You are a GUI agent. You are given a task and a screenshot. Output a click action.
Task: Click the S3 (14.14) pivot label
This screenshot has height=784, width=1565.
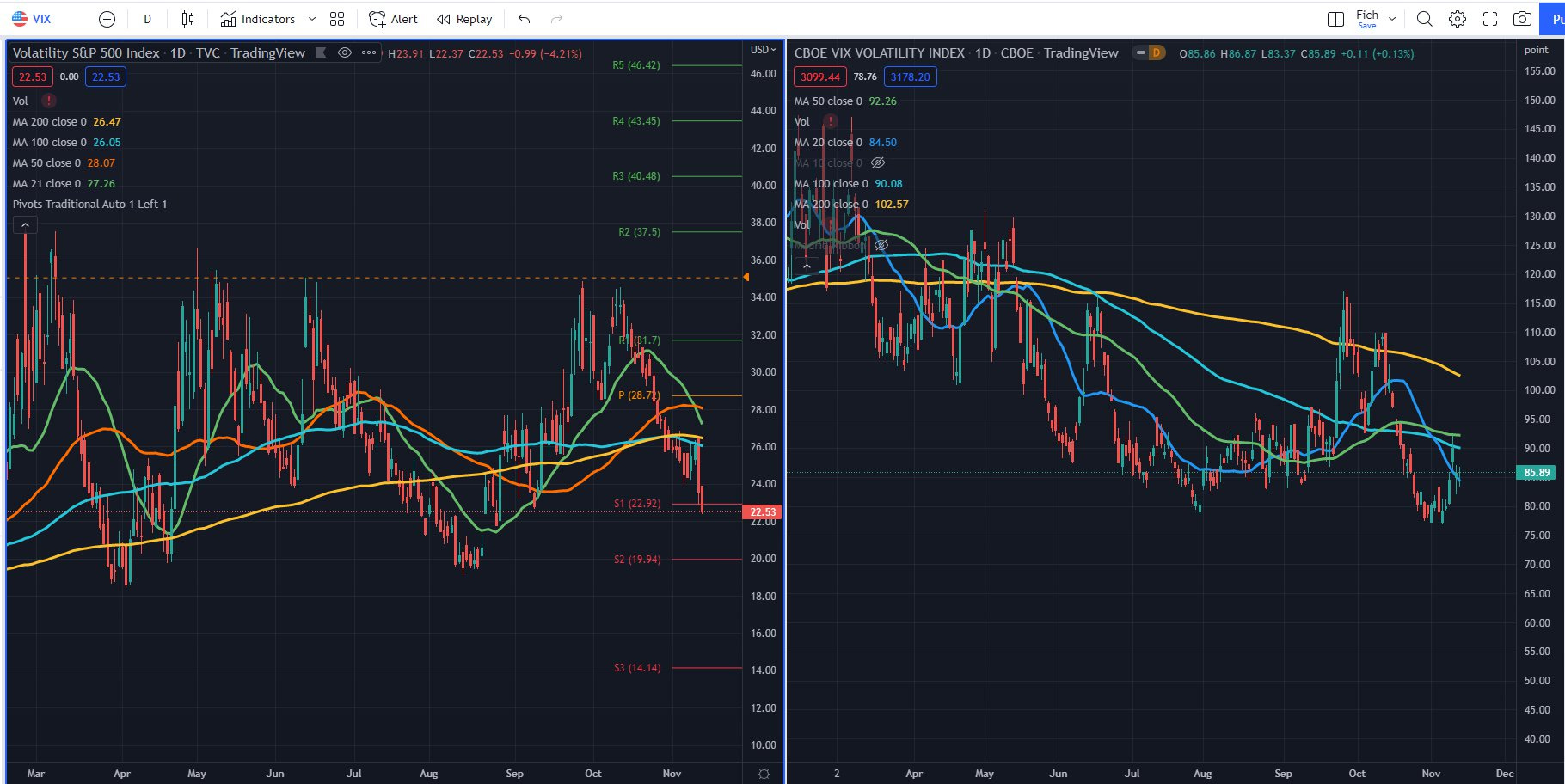(x=637, y=668)
